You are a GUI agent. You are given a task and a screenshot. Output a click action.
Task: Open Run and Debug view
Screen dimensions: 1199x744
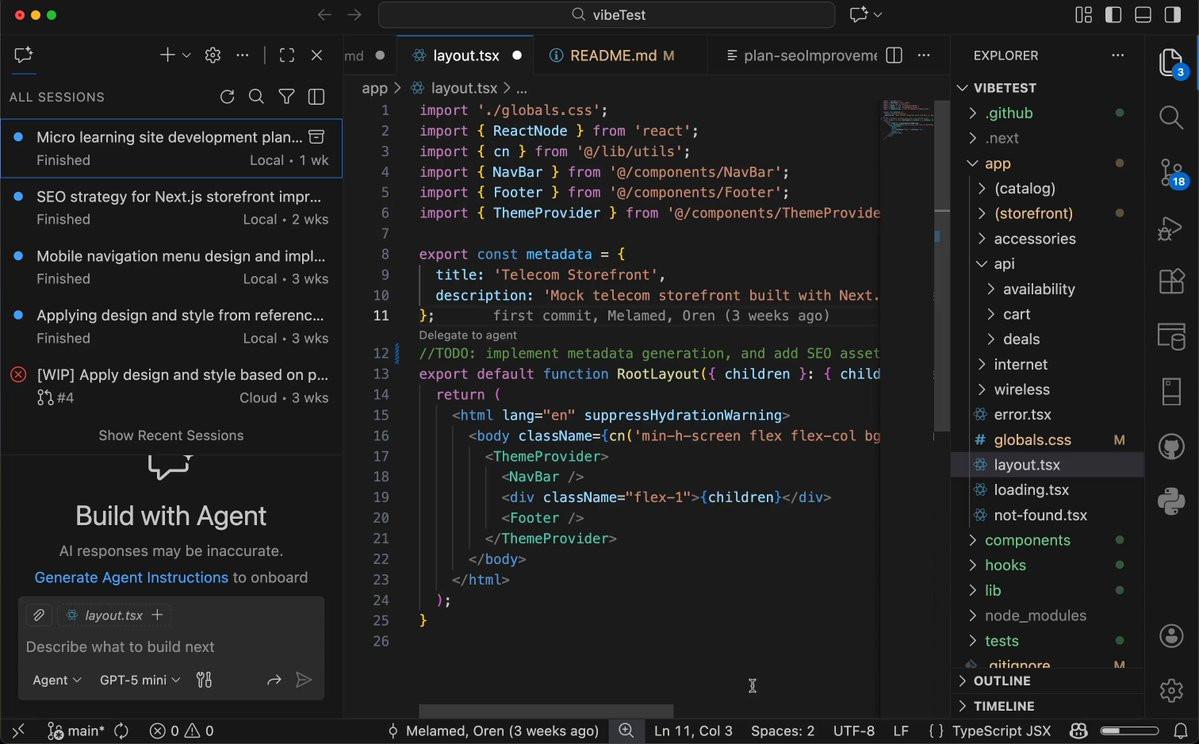(1171, 228)
